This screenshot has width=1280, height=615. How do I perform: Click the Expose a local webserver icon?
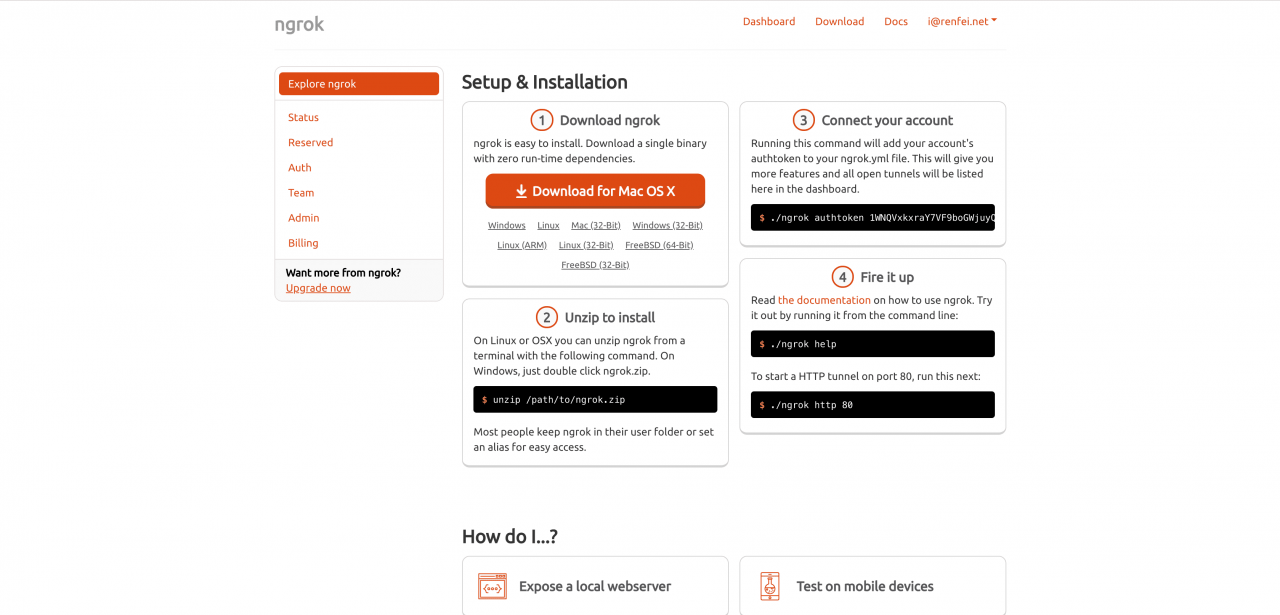click(492, 586)
